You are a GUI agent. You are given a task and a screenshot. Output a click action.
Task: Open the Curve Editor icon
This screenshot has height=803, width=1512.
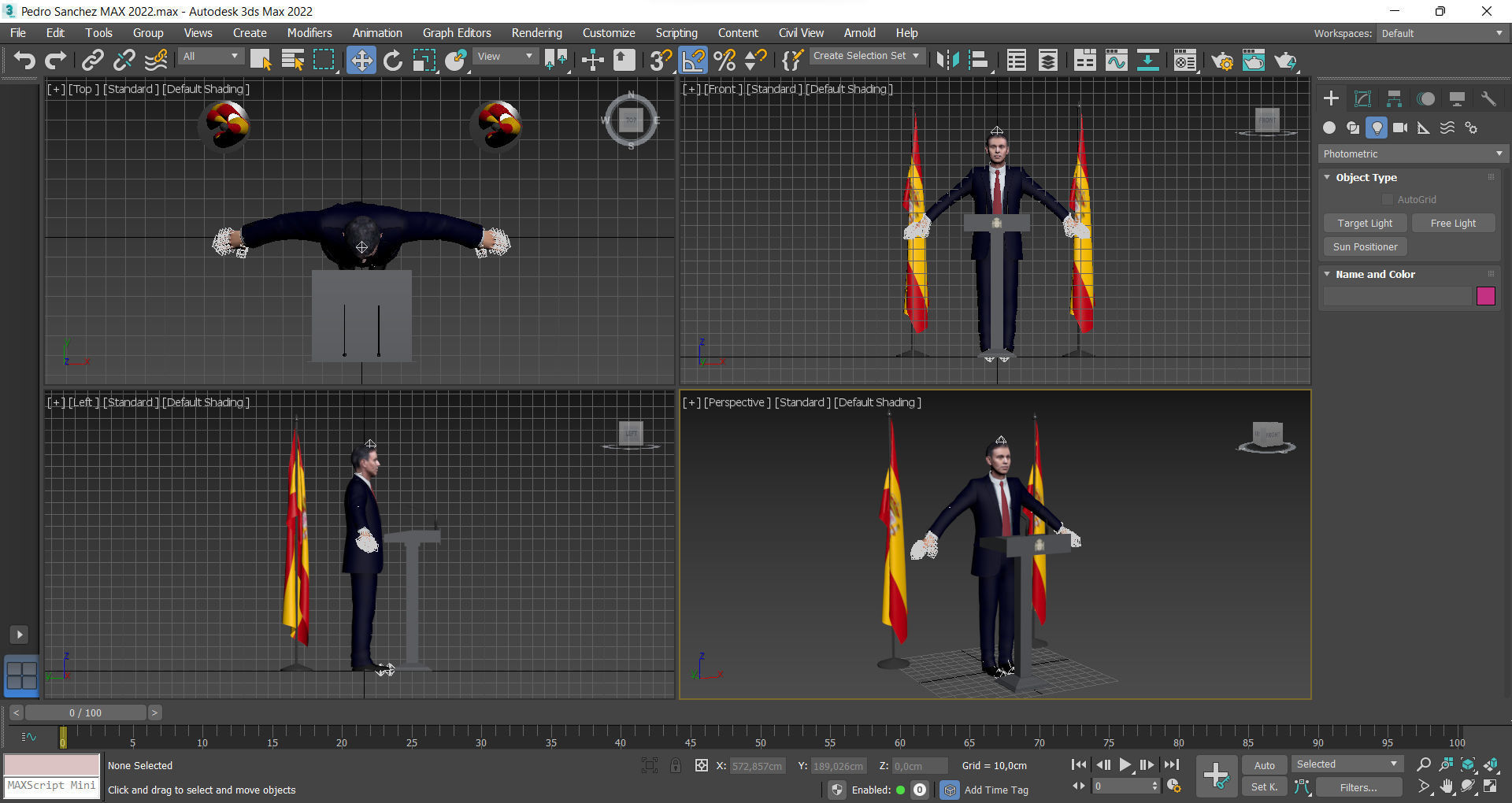click(1116, 60)
